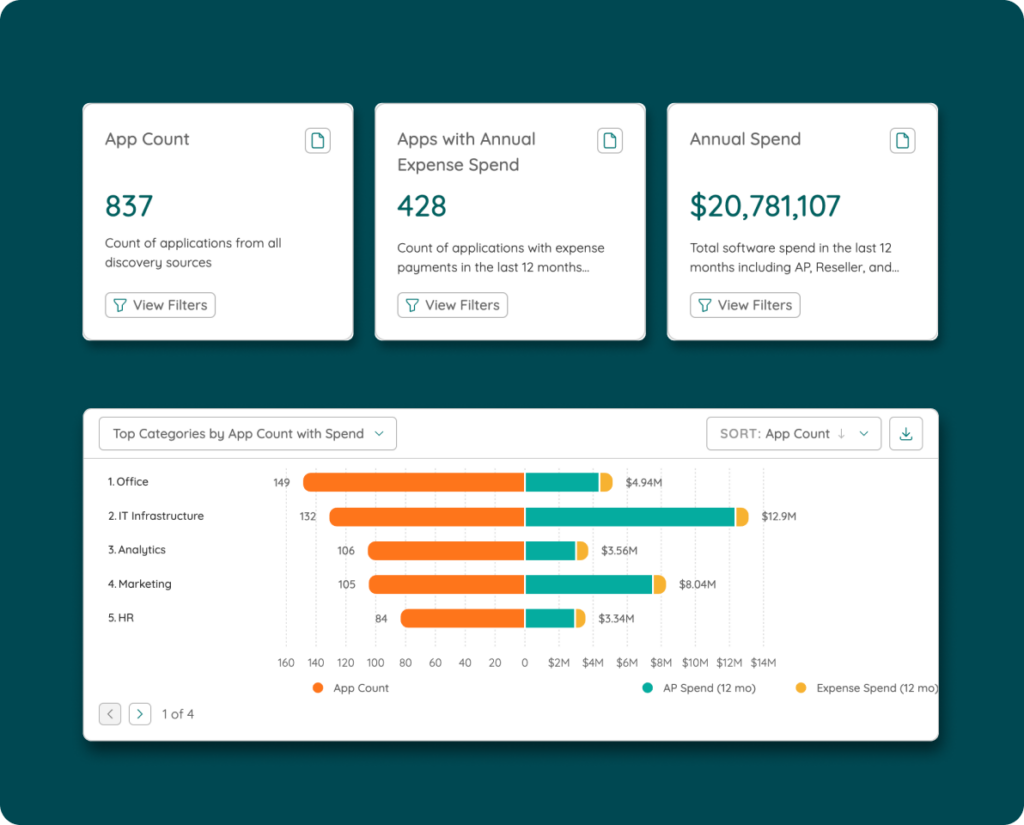This screenshot has height=825, width=1024.
Task: Toggle App Count legend series
Action: click(x=351, y=688)
